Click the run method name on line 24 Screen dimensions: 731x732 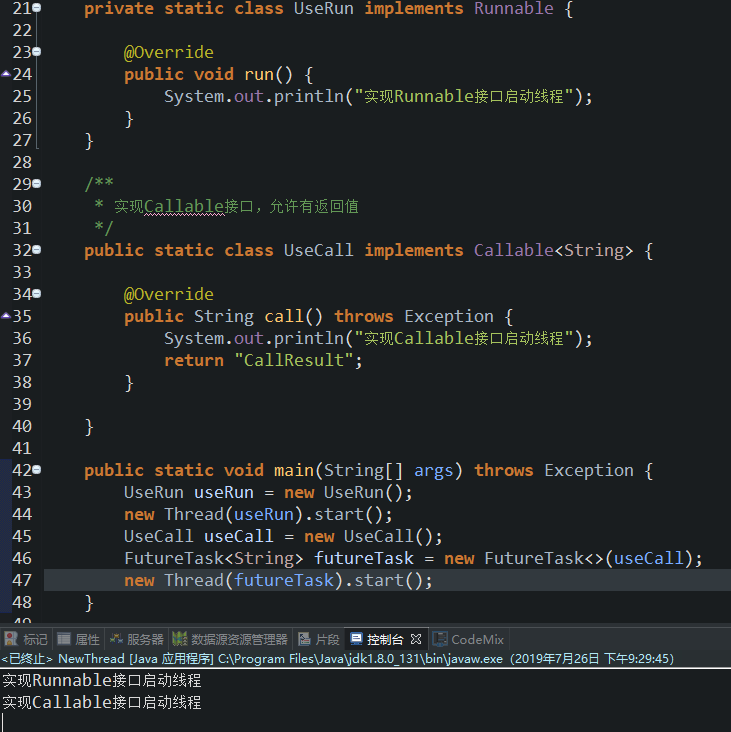pos(259,74)
